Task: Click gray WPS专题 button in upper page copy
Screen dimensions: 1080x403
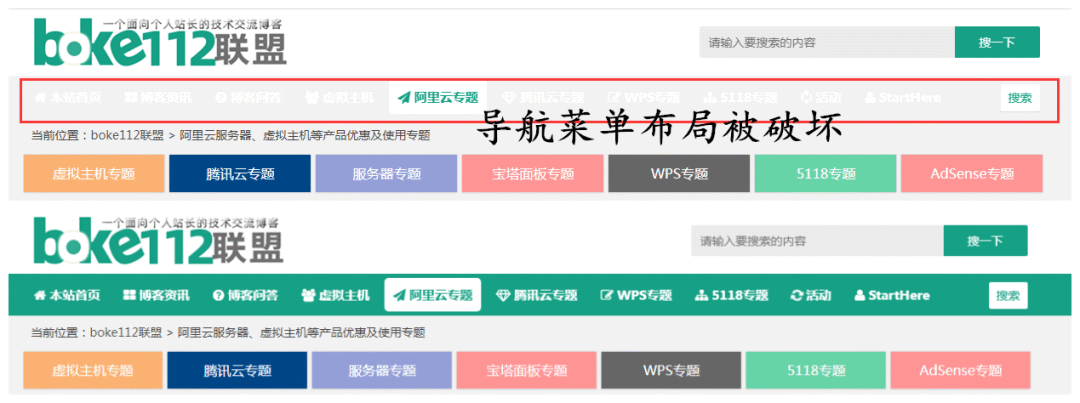Action: [679, 173]
